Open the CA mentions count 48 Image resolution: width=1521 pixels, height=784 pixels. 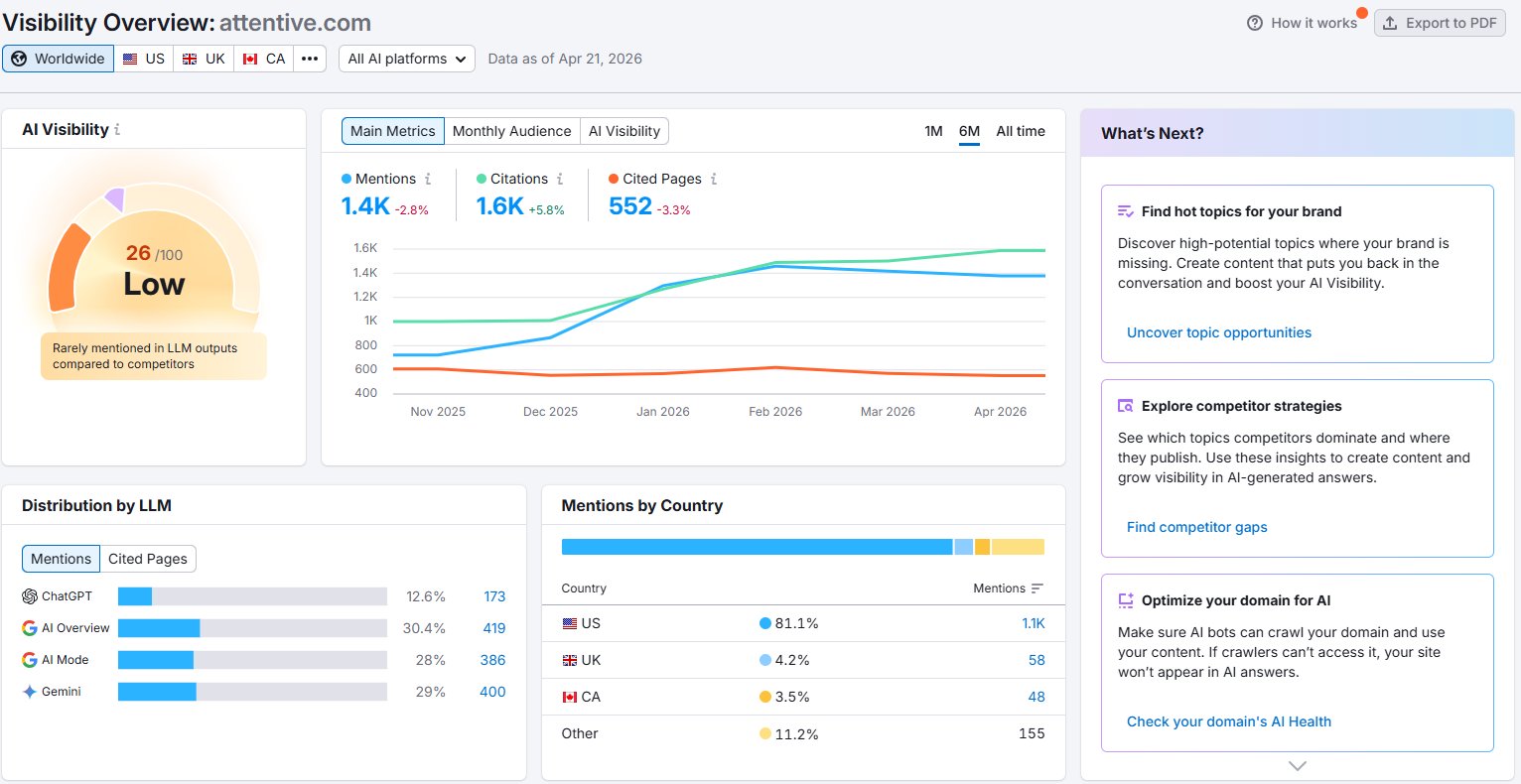coord(1037,697)
